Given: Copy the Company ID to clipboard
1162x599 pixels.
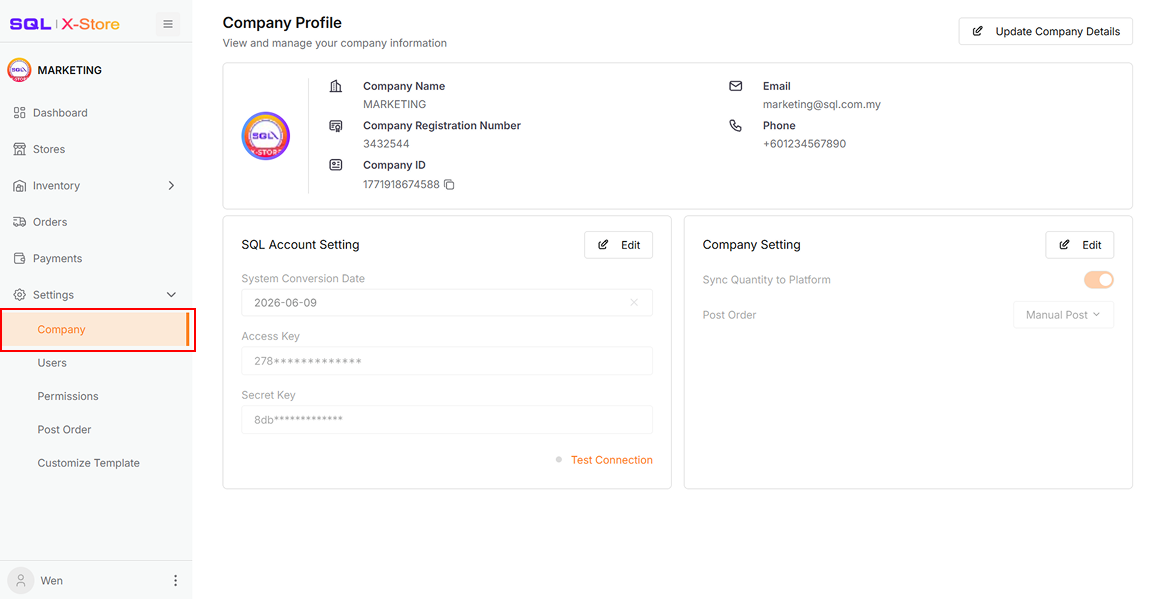Looking at the screenshot, I should (x=449, y=185).
